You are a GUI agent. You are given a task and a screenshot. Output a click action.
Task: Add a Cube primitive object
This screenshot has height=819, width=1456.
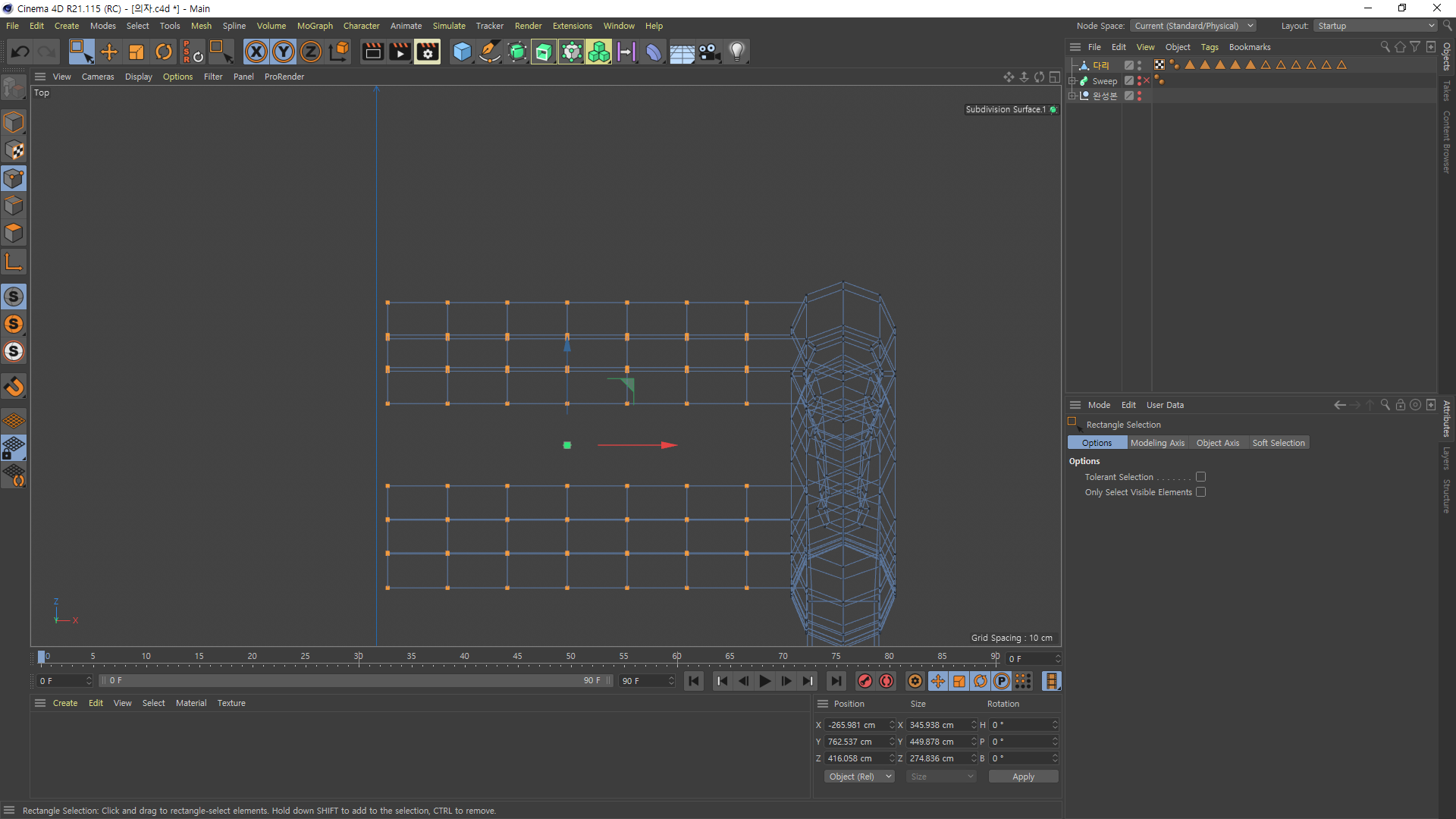click(x=461, y=52)
